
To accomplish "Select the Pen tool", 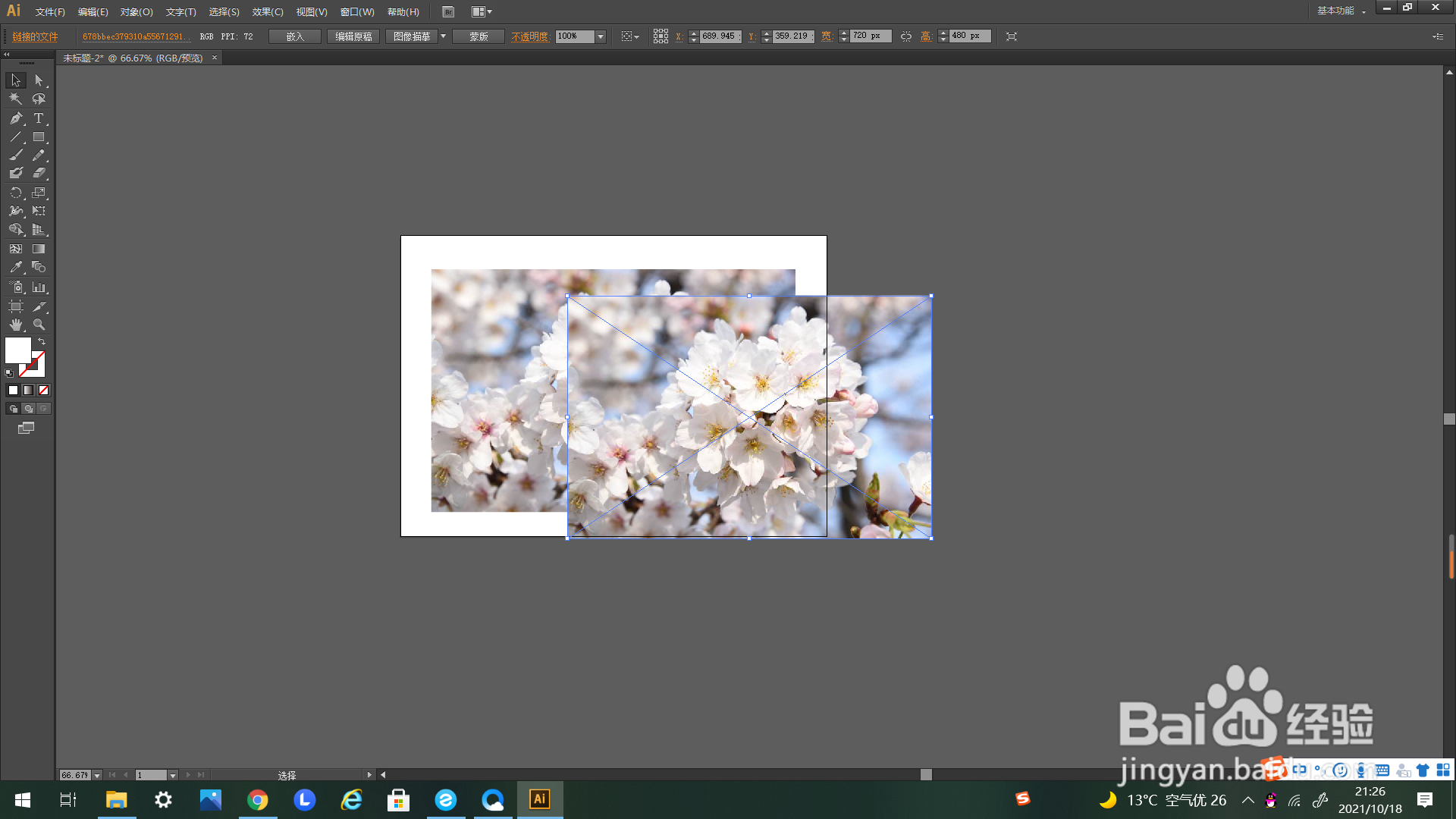I will (16, 118).
